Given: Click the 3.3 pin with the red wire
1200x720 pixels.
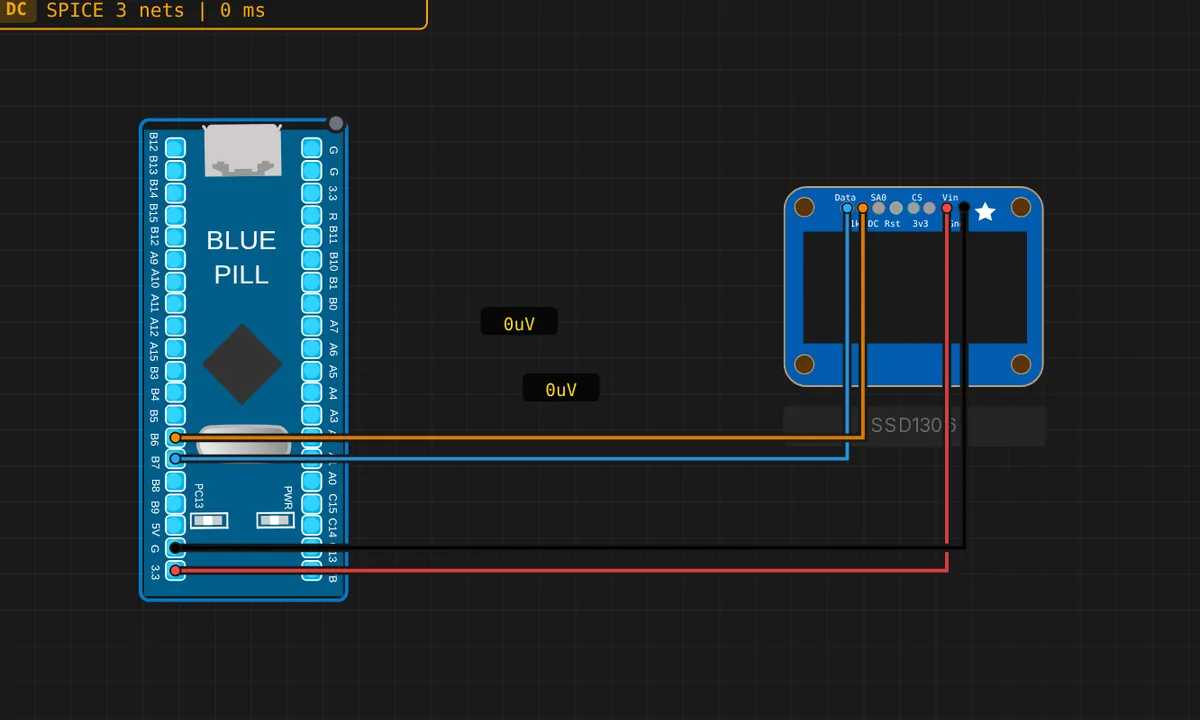Looking at the screenshot, I should coord(175,570).
